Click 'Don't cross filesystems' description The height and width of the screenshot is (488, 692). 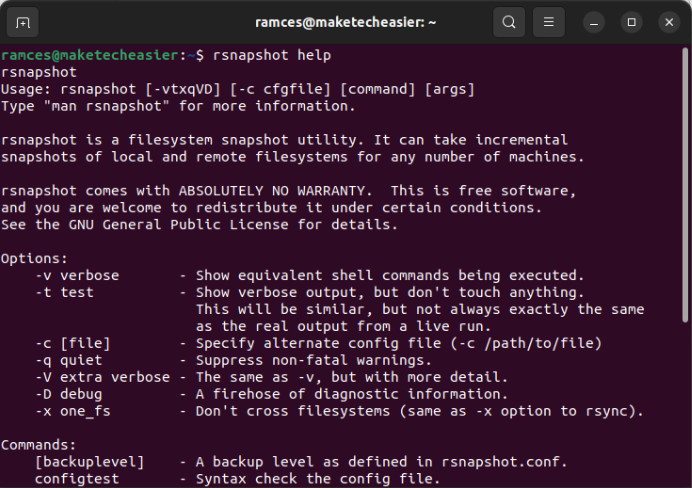pos(420,411)
